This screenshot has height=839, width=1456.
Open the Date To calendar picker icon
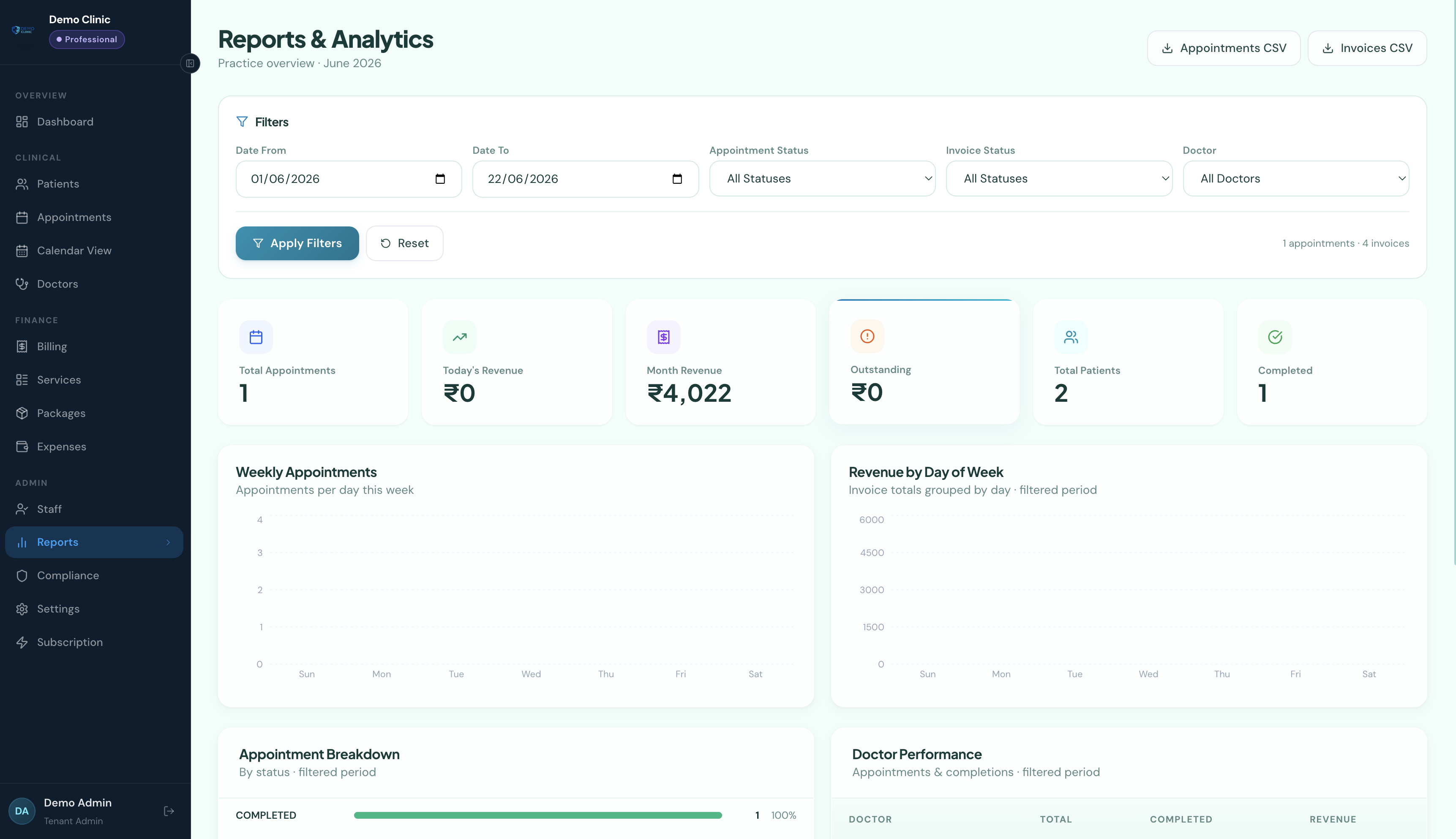pyautogui.click(x=677, y=179)
